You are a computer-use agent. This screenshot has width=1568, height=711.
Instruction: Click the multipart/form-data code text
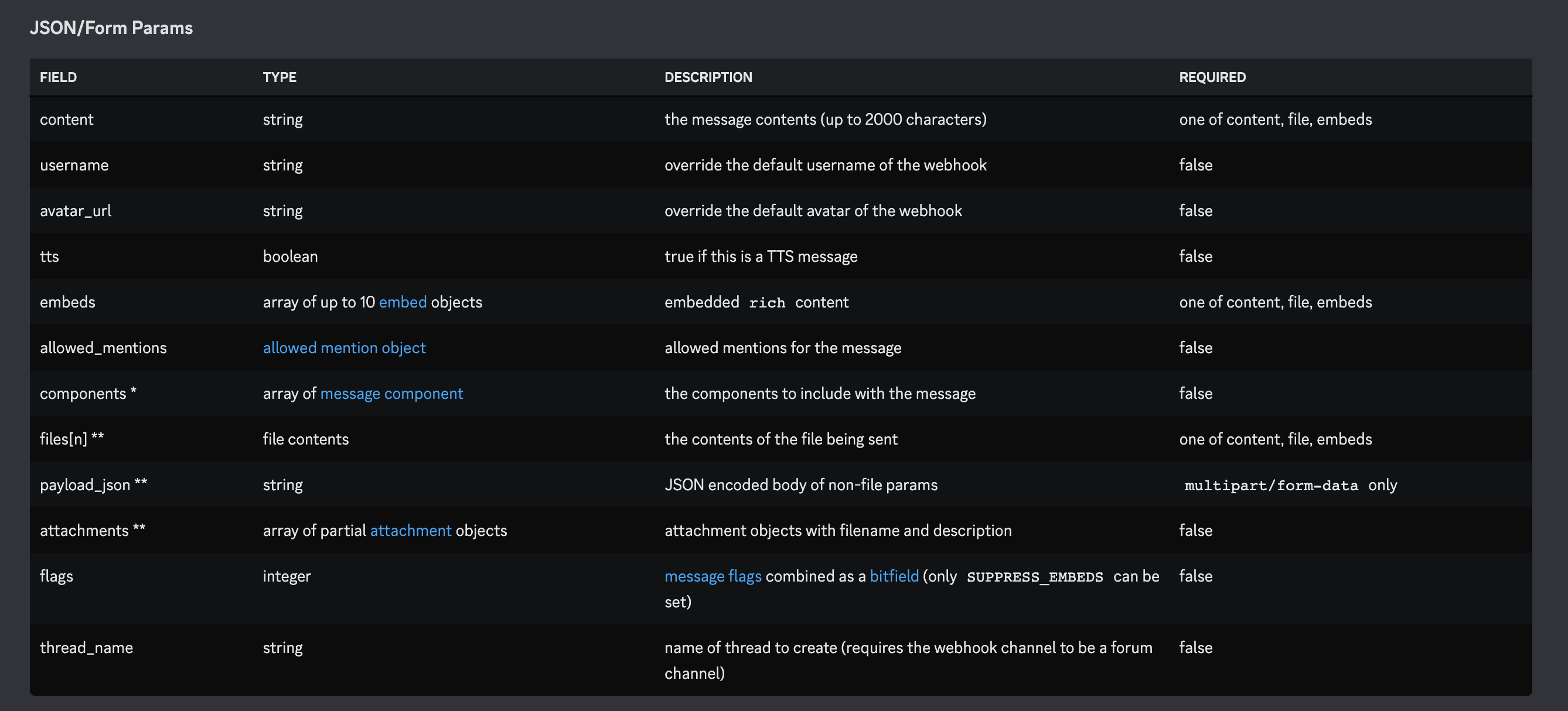(x=1271, y=486)
